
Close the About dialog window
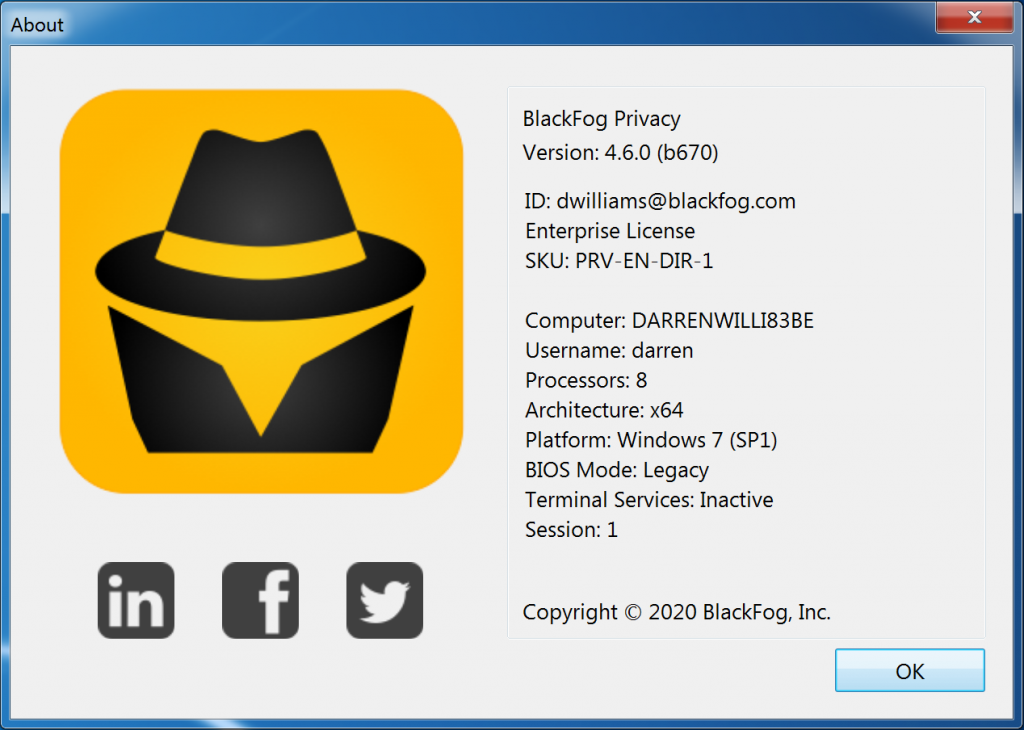pos(974,16)
